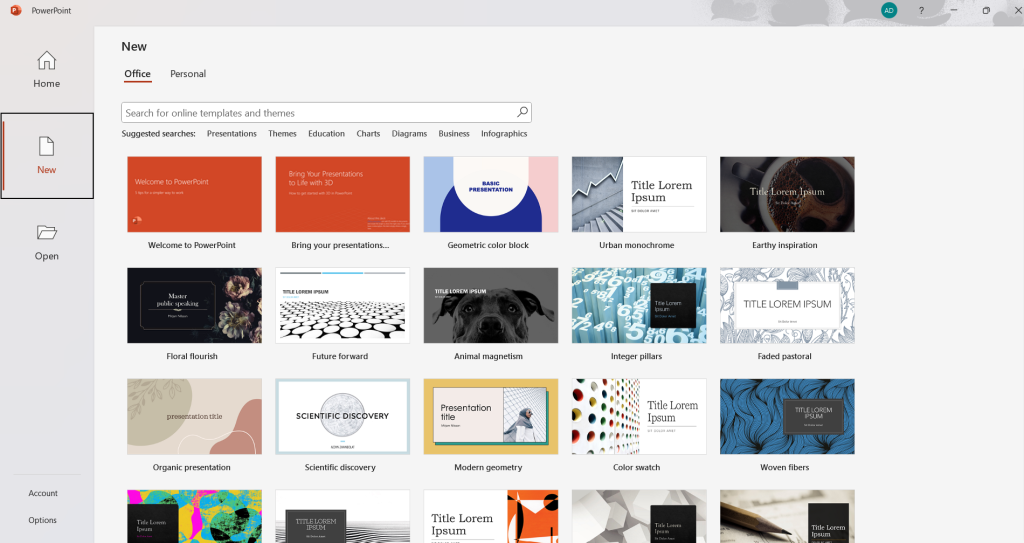1024x543 pixels.
Task: Click the 'Integer pillars' caption text
Action: pos(637,356)
